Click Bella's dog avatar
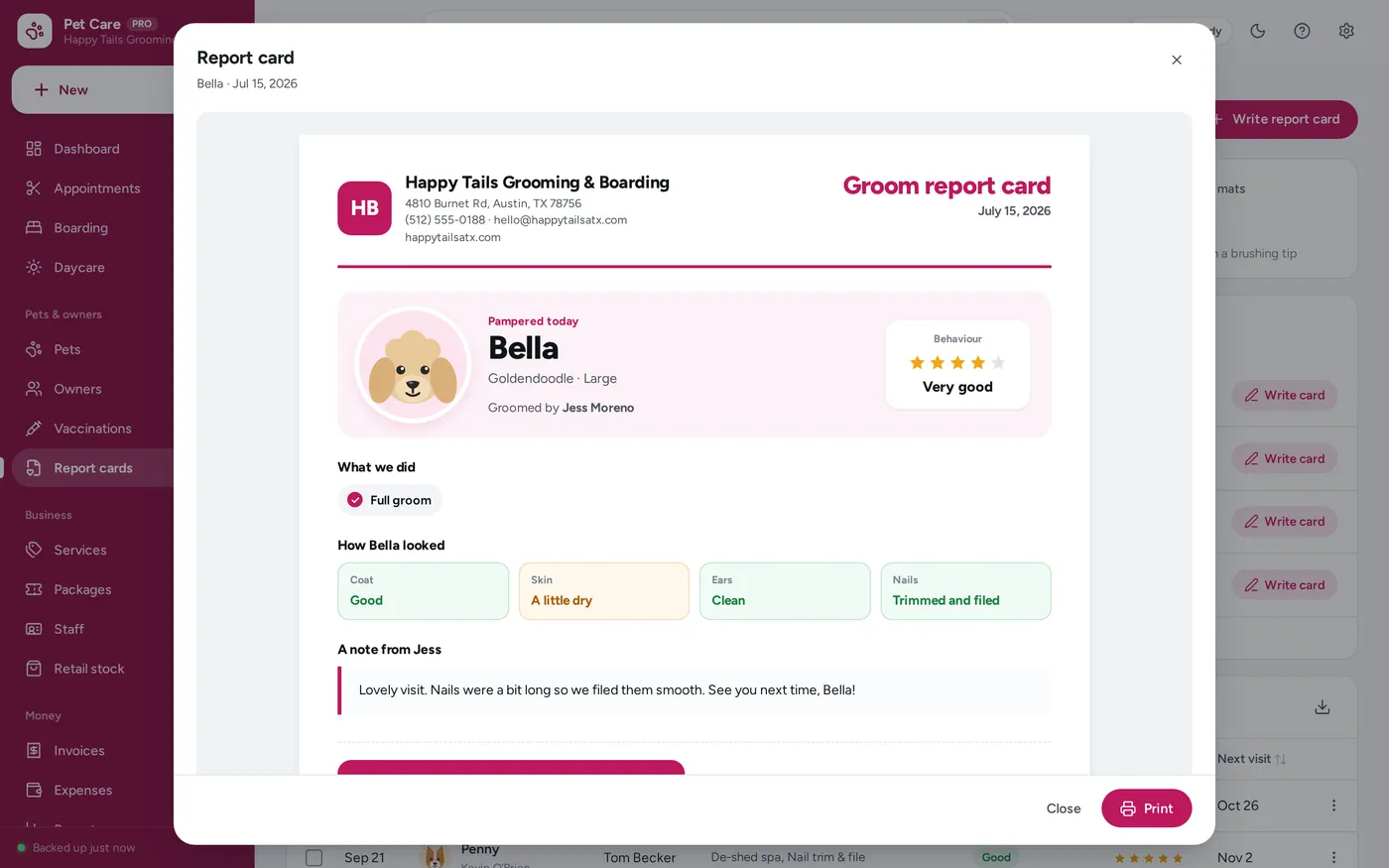Viewport: 1389px width, 868px height. point(413,365)
